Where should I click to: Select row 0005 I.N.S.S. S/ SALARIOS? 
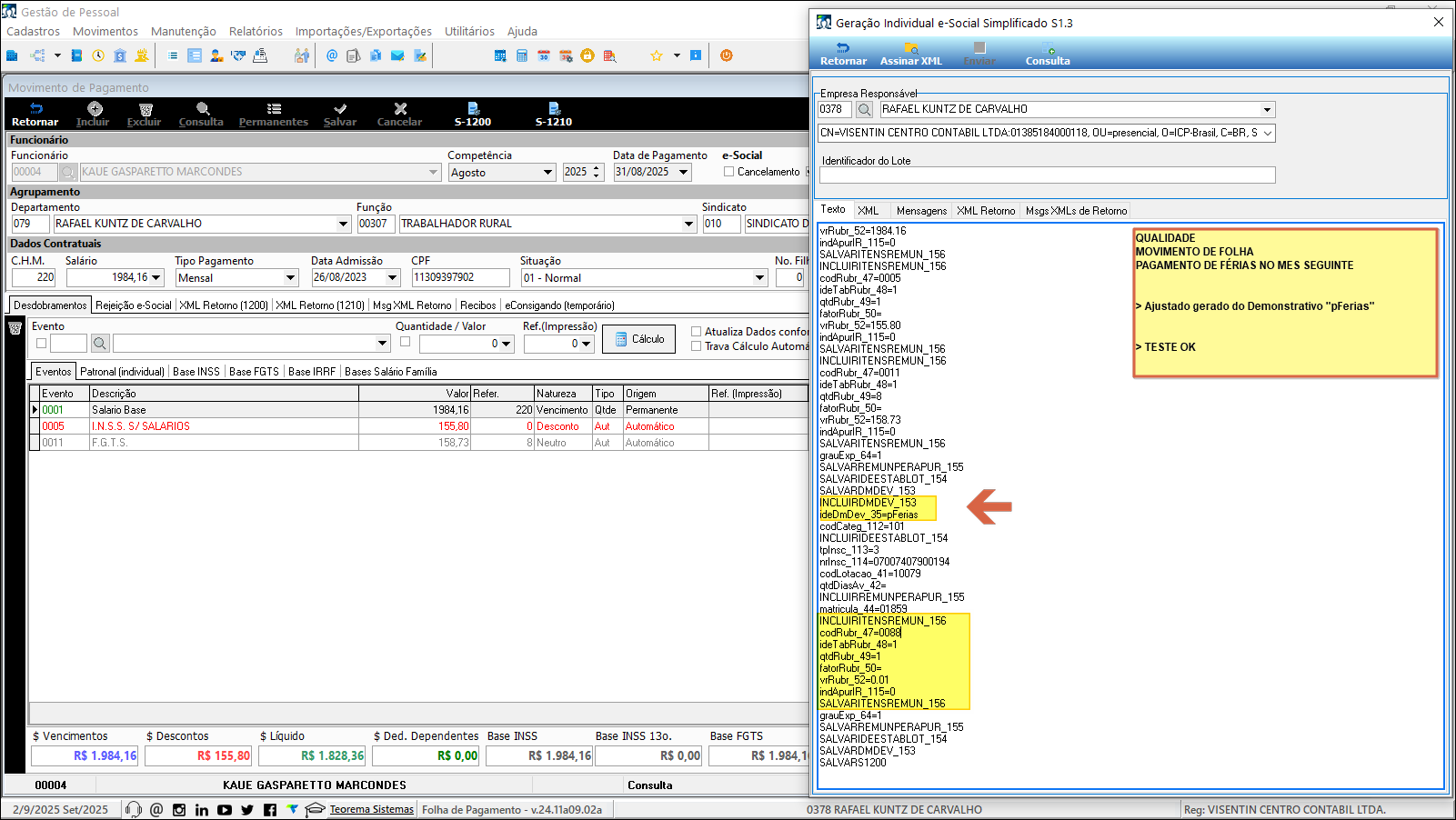coord(419,426)
